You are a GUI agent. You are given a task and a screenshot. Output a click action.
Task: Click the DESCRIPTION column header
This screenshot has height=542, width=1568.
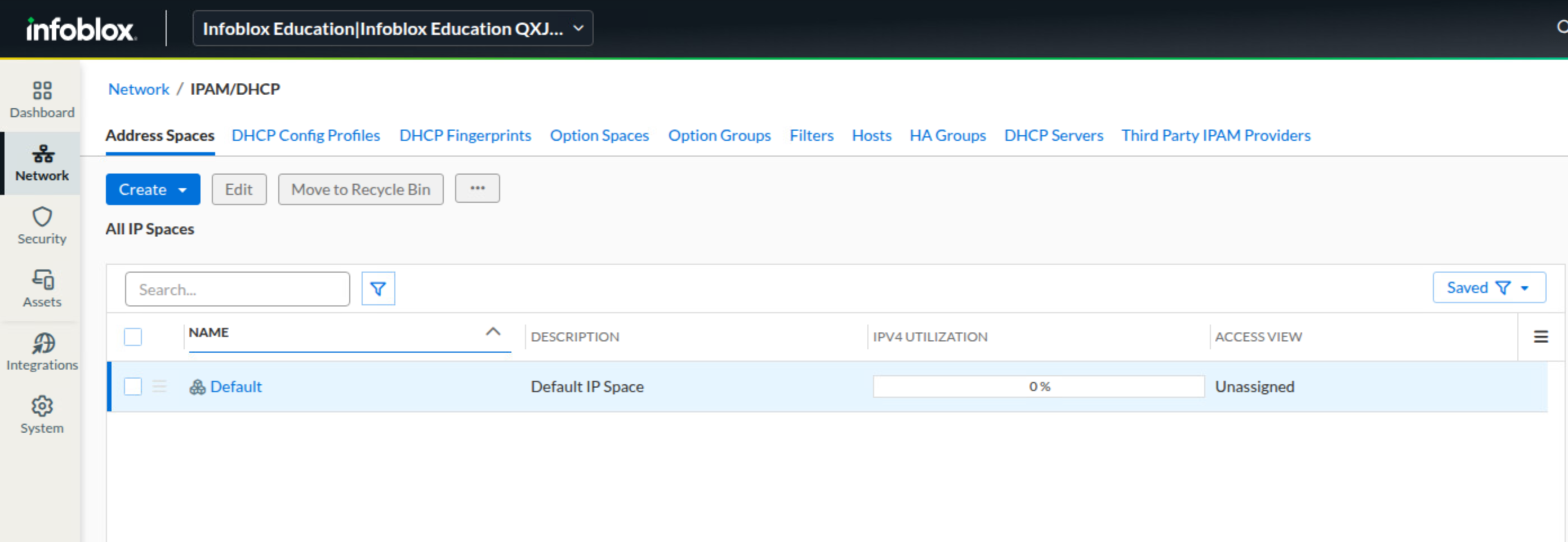click(x=574, y=337)
